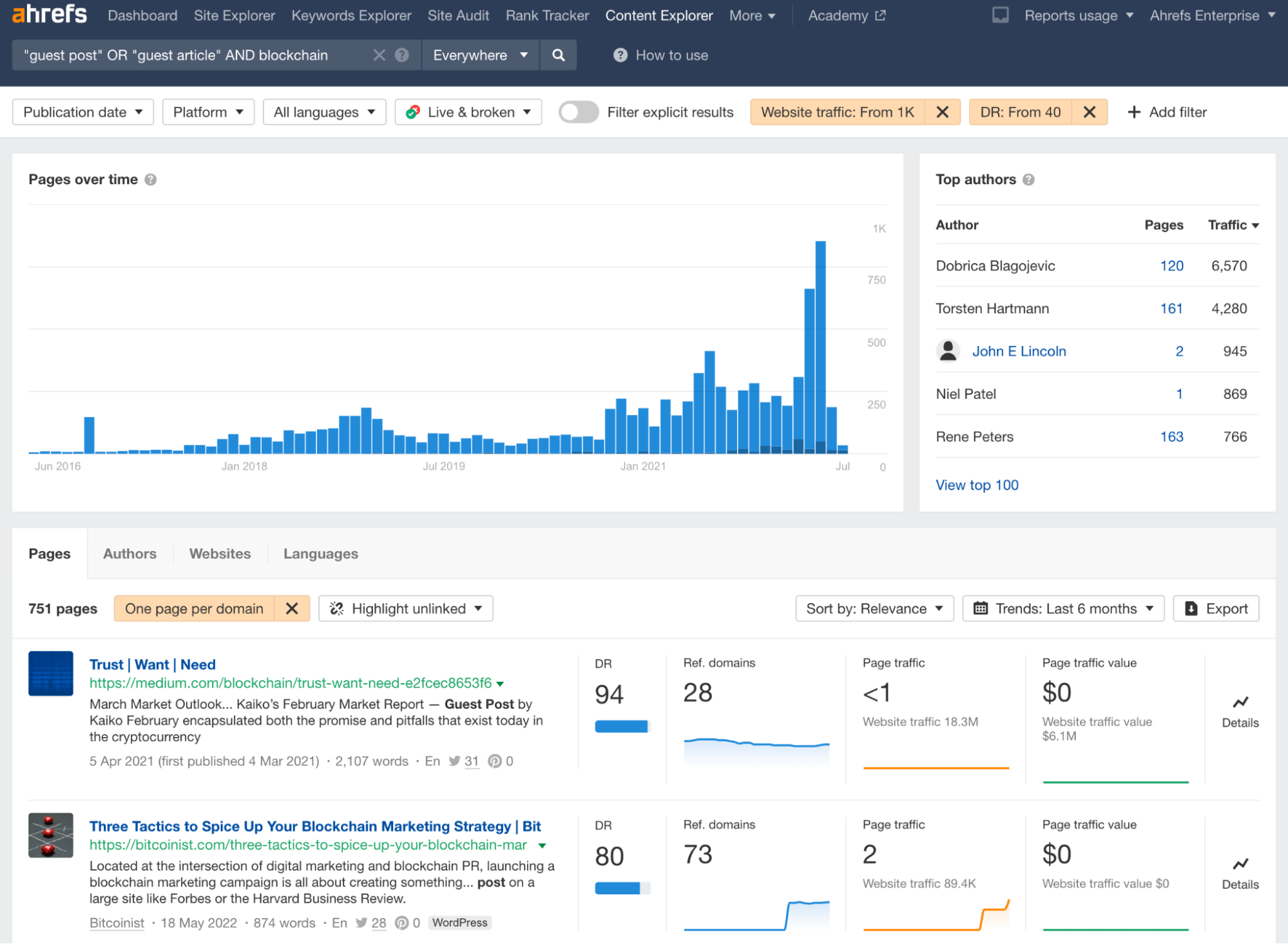Switch to the Authors tab
The image size is (1288, 944).
coord(129,553)
